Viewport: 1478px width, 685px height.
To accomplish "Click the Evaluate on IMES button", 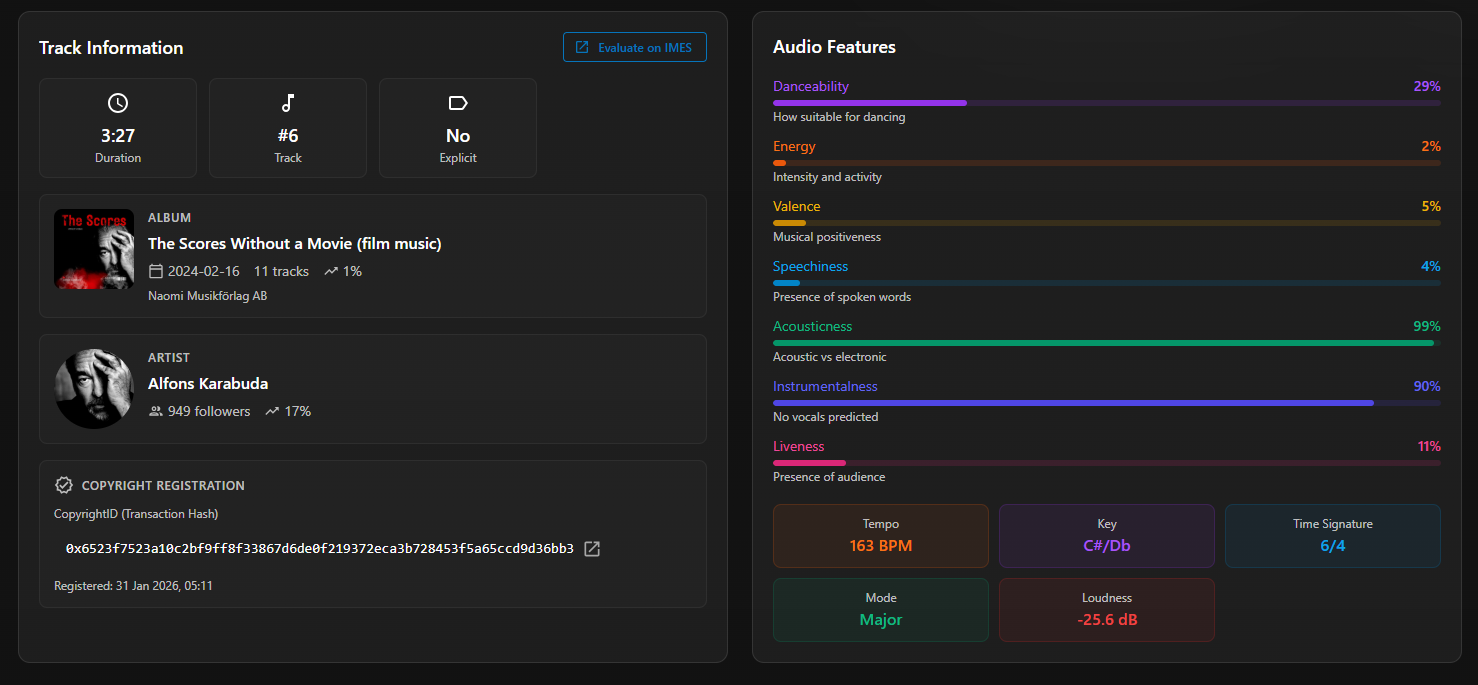I will click(x=634, y=47).
